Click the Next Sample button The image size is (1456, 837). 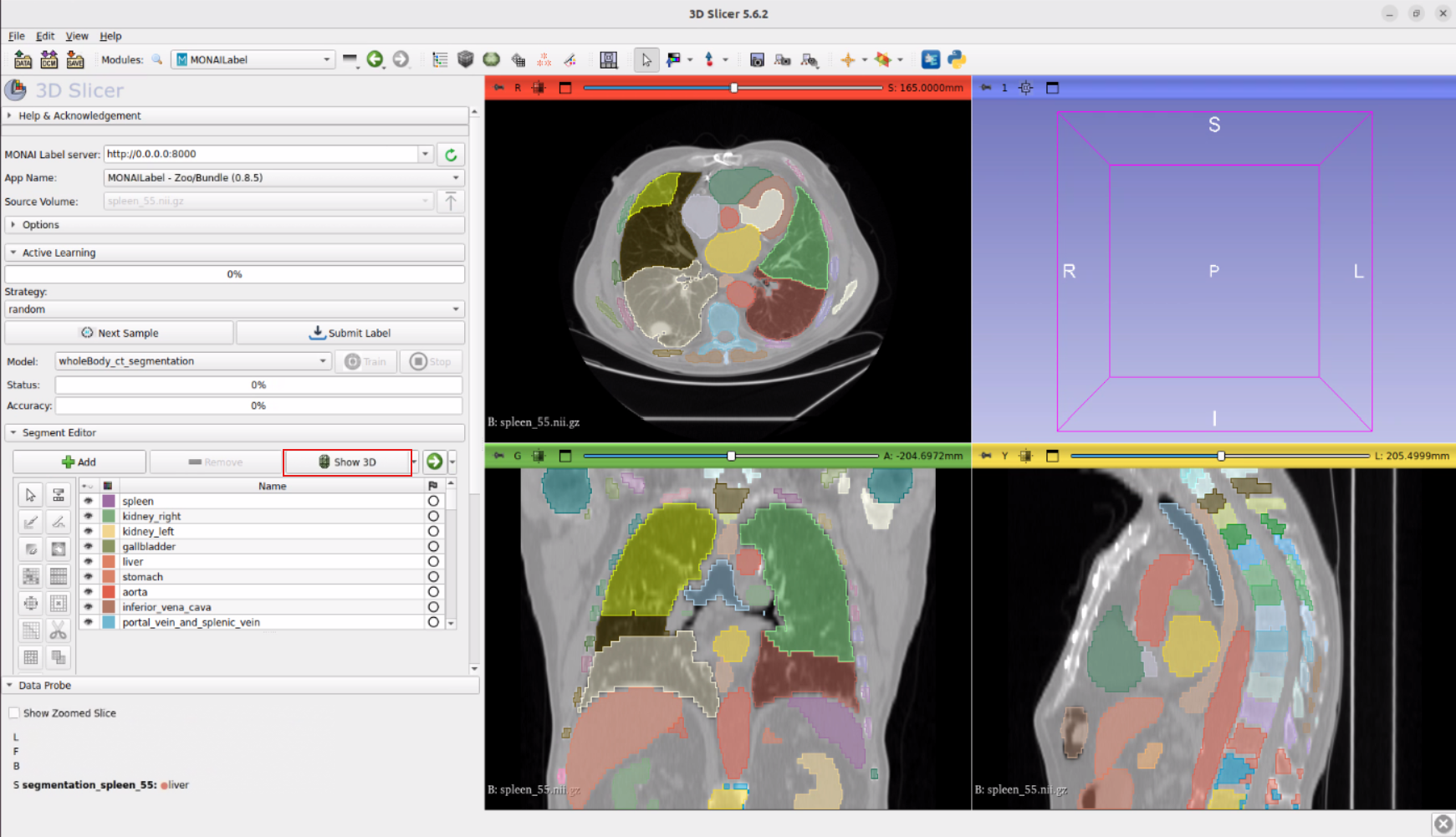(119, 333)
